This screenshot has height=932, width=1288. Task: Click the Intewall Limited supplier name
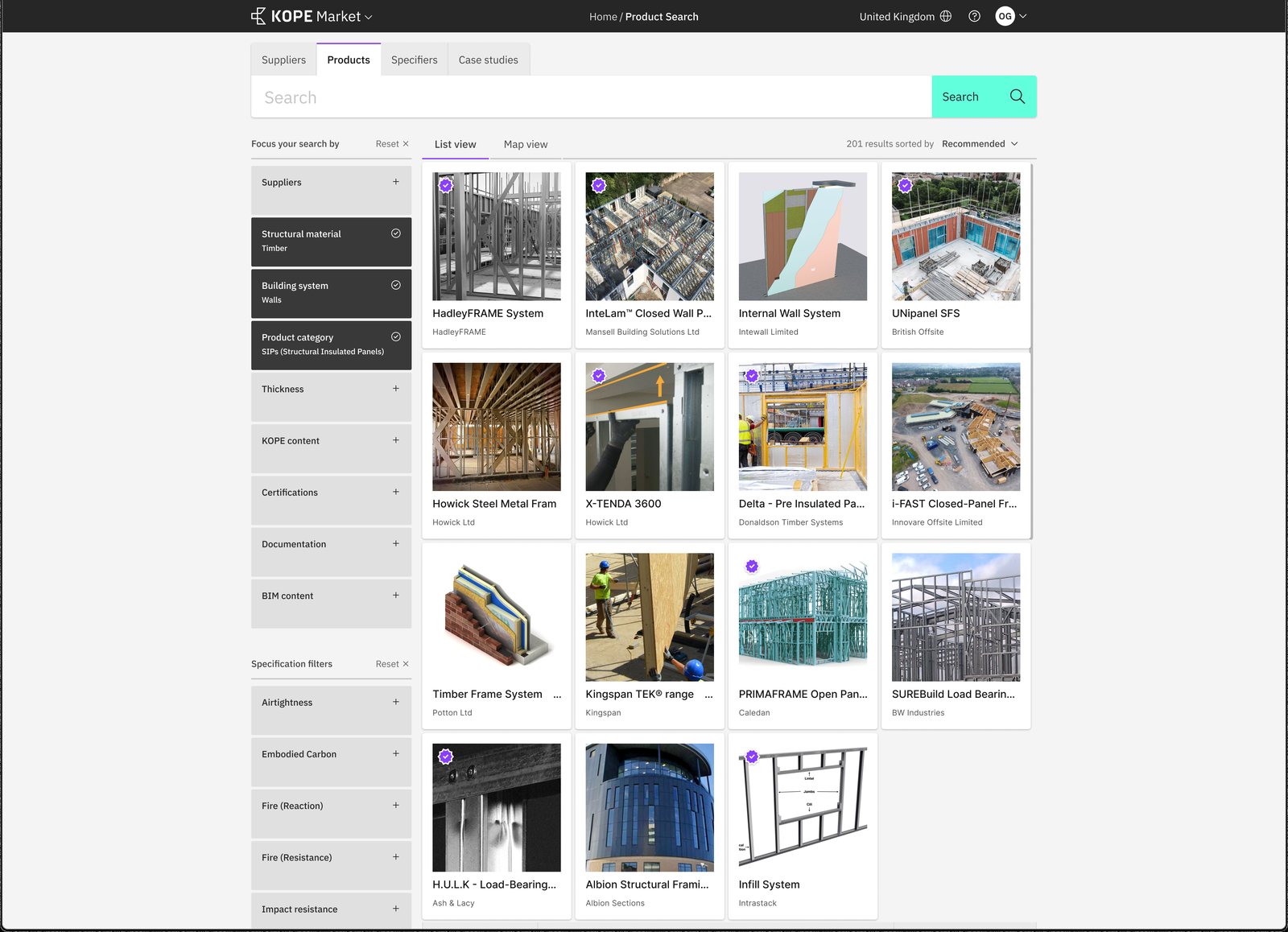[x=768, y=332]
